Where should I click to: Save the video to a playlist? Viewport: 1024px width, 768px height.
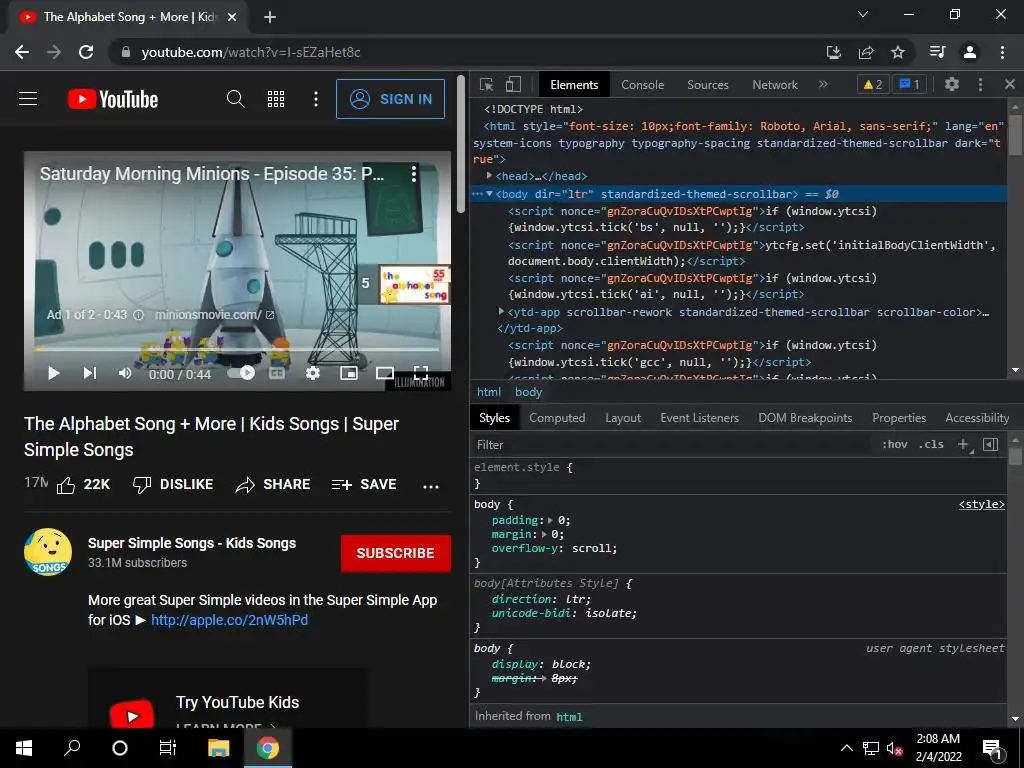coord(364,485)
